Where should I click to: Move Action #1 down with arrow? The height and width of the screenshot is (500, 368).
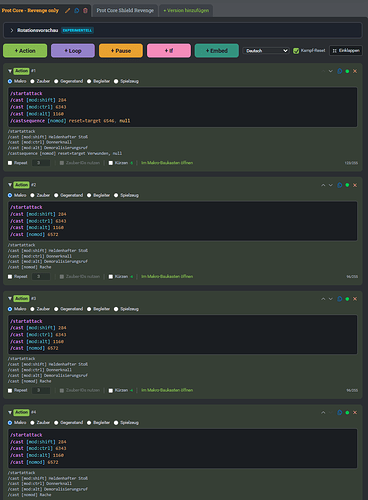[x=331, y=71]
